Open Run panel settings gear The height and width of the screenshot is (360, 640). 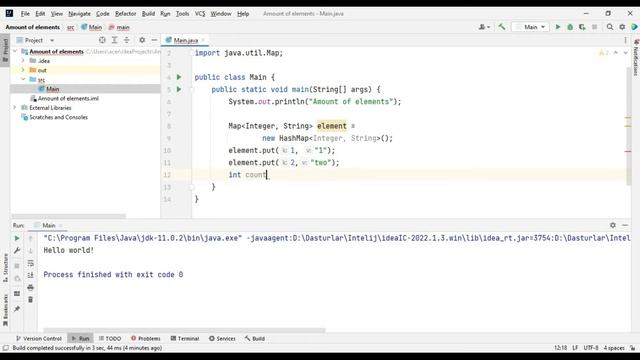coord(613,225)
